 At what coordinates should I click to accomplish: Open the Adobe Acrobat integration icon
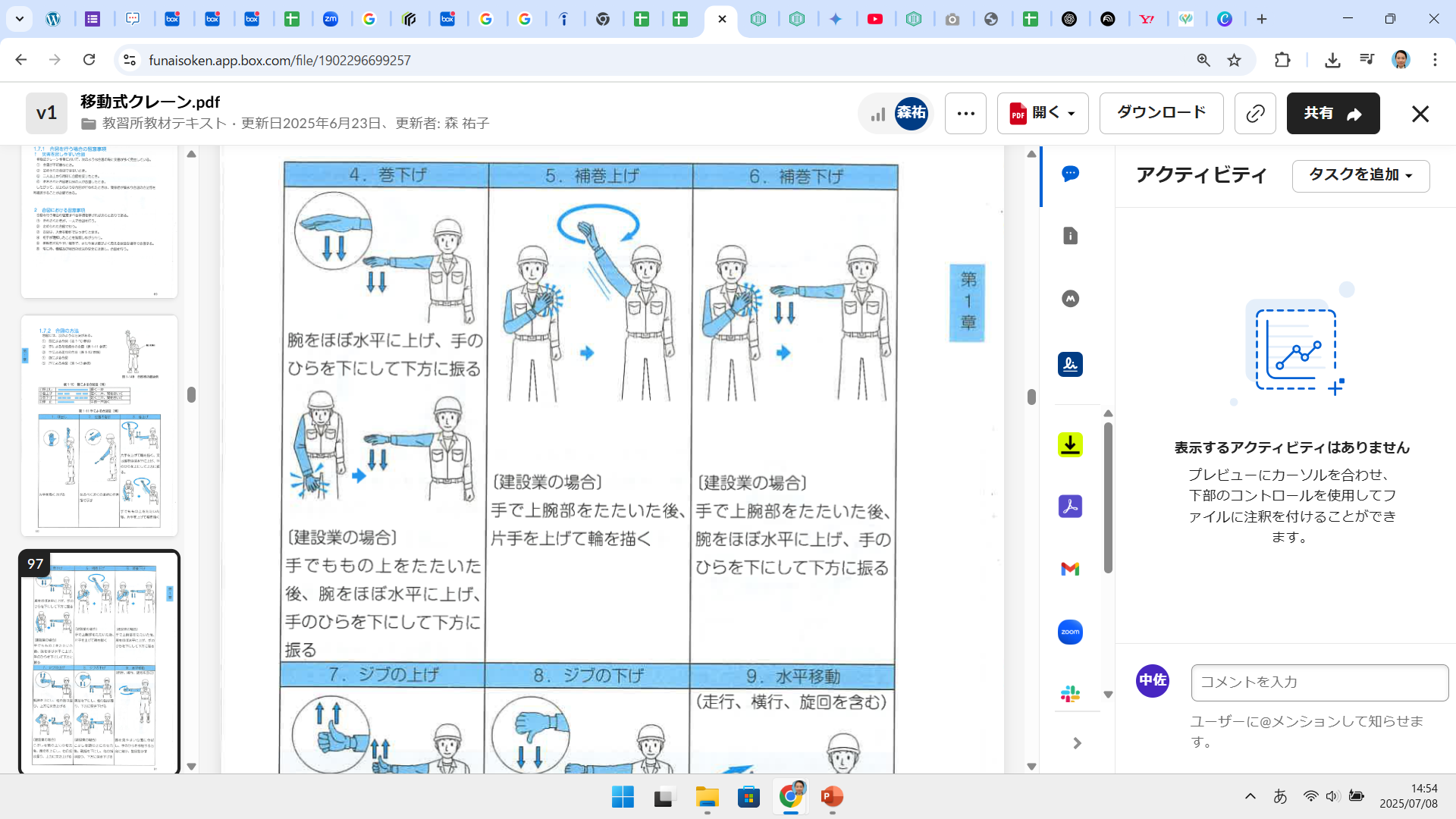1070,507
